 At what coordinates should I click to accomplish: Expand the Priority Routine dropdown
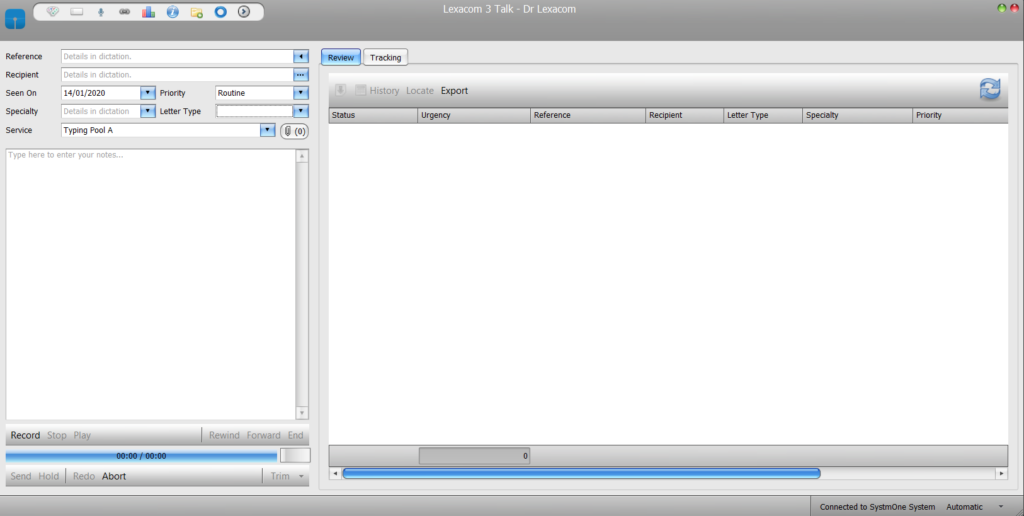pyautogui.click(x=300, y=93)
